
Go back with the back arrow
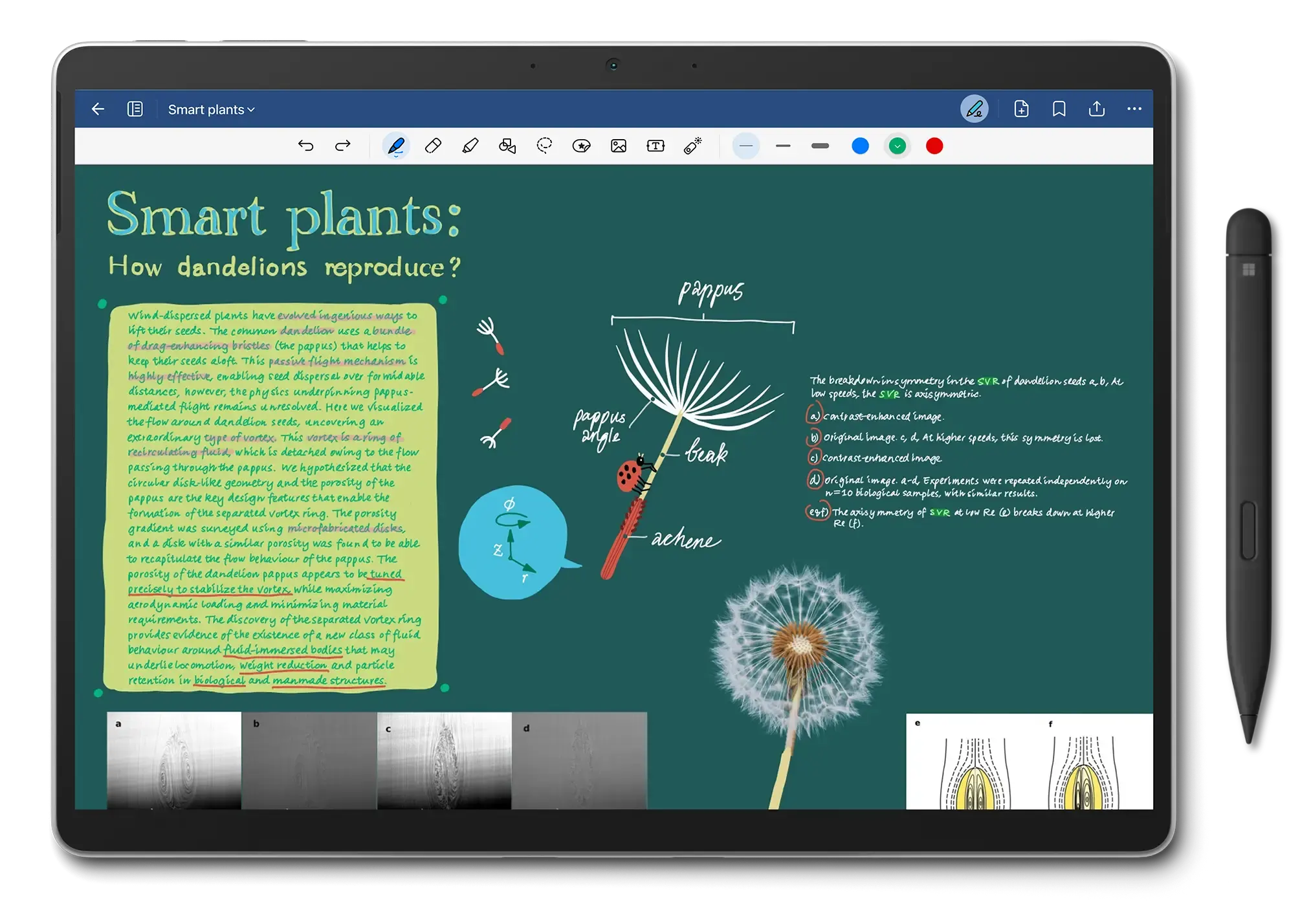click(x=98, y=109)
